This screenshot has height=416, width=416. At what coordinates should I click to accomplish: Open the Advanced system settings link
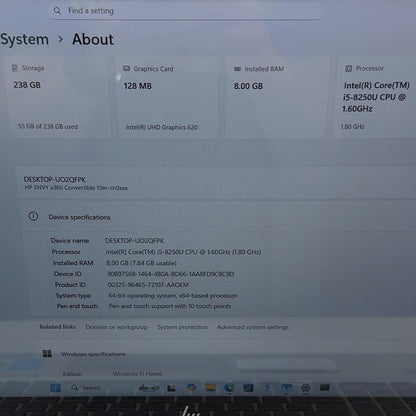pos(253,327)
